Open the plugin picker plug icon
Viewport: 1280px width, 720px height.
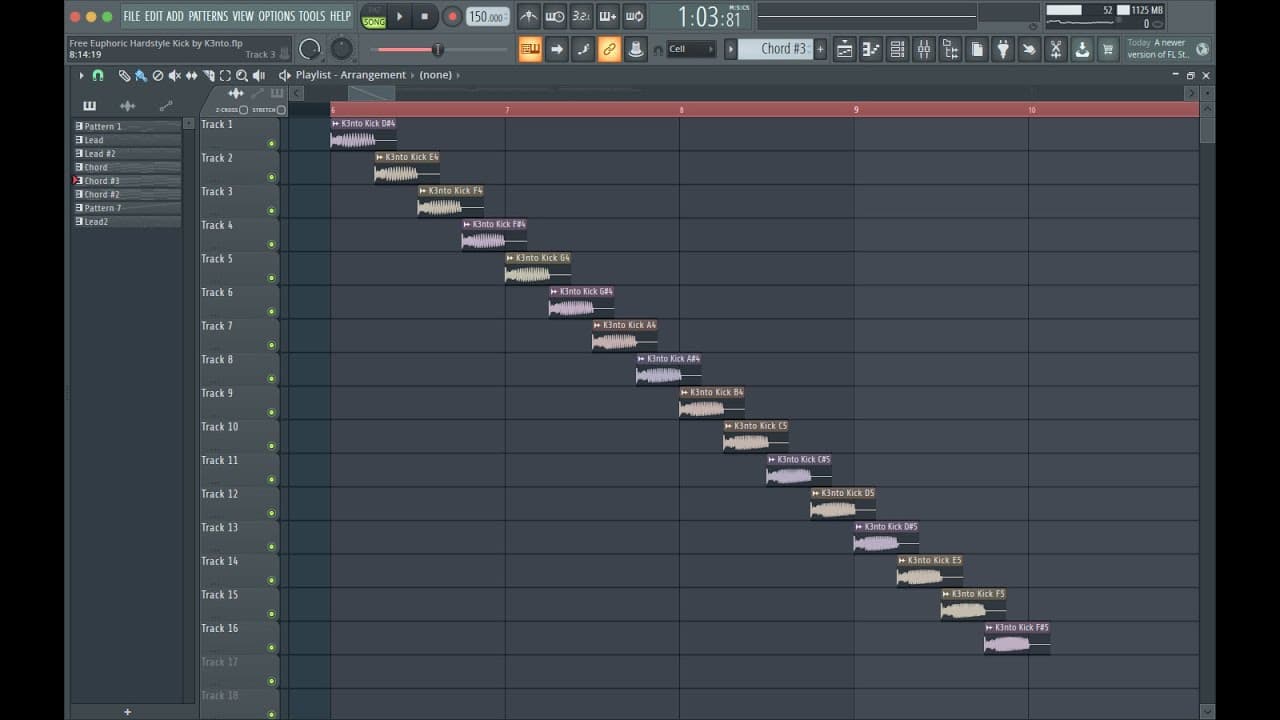pyautogui.click(x=1003, y=49)
